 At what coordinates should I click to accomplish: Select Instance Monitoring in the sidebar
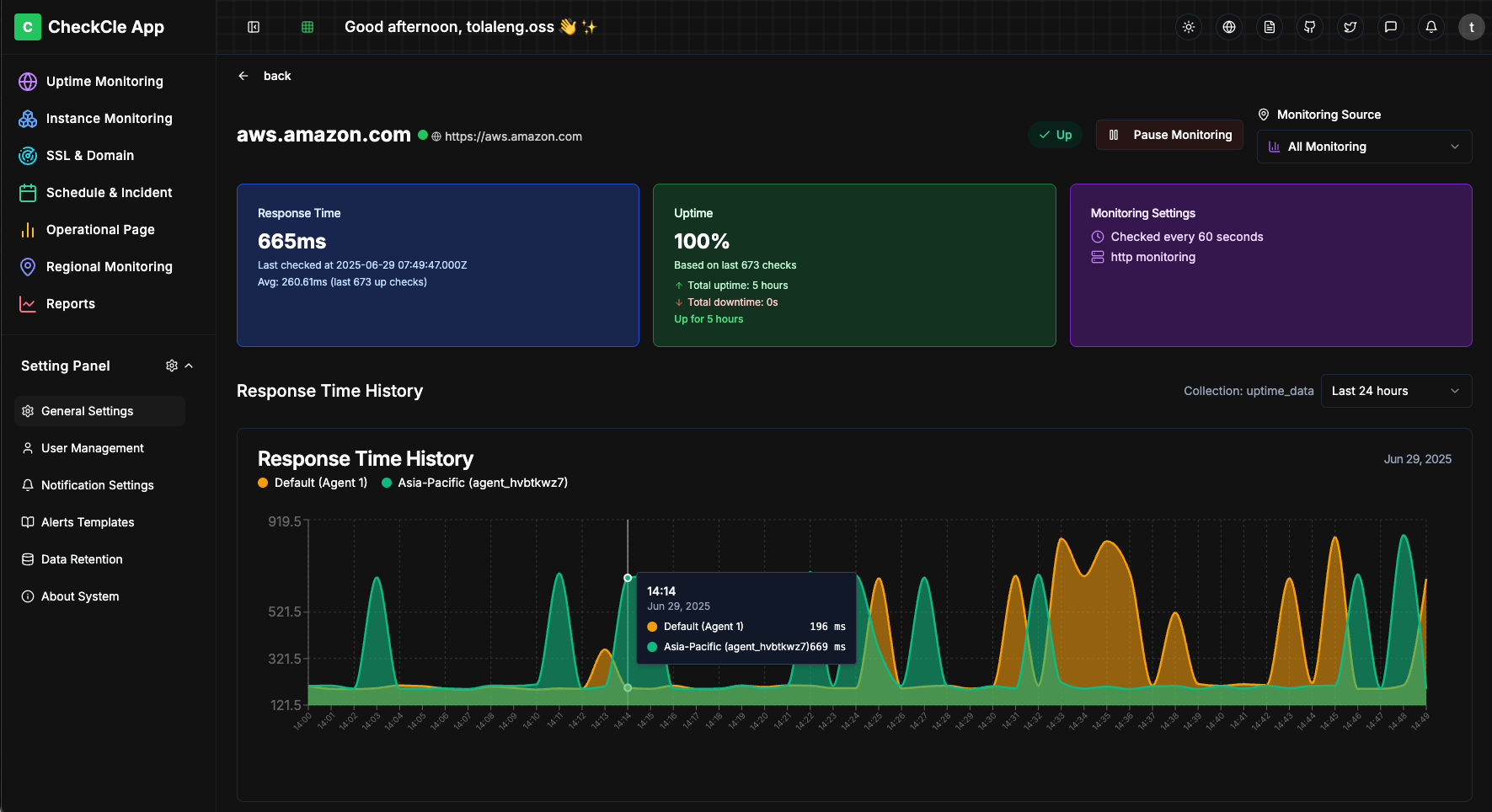[110, 118]
